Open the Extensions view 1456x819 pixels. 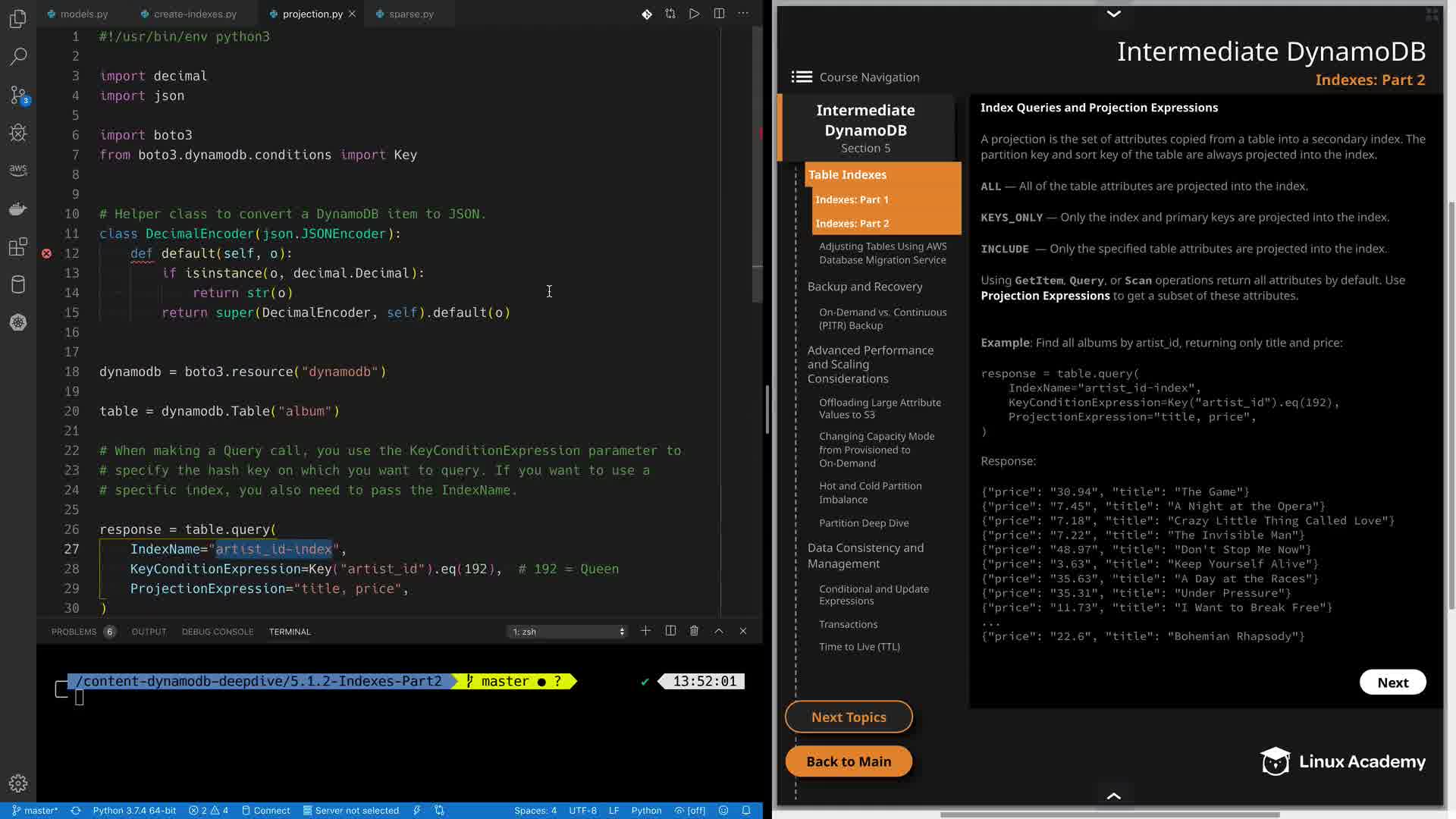coord(18,247)
